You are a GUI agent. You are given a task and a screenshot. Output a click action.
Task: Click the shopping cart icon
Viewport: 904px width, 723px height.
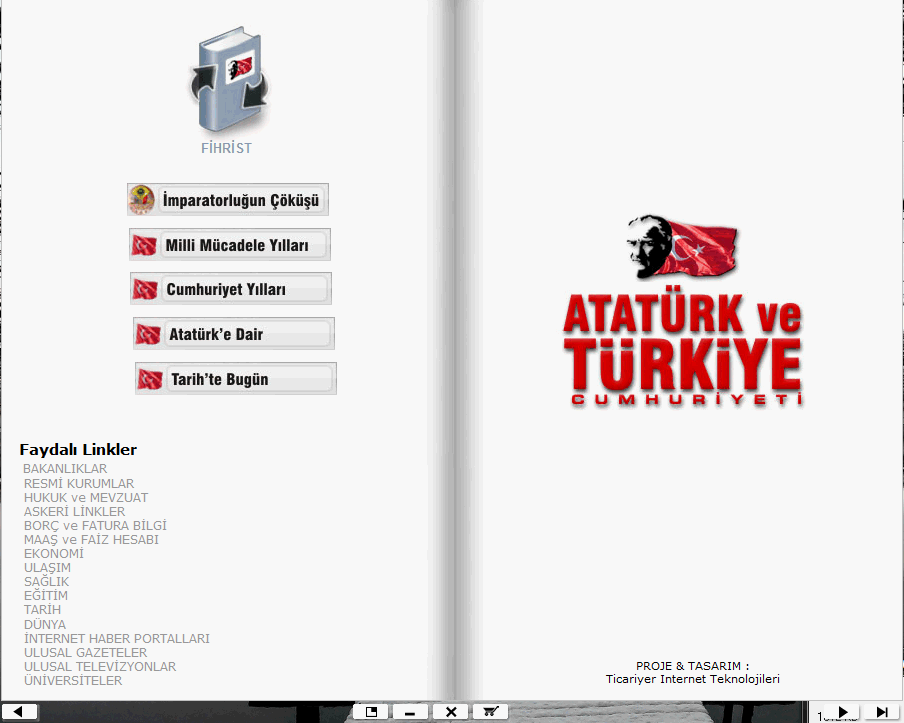[491, 711]
